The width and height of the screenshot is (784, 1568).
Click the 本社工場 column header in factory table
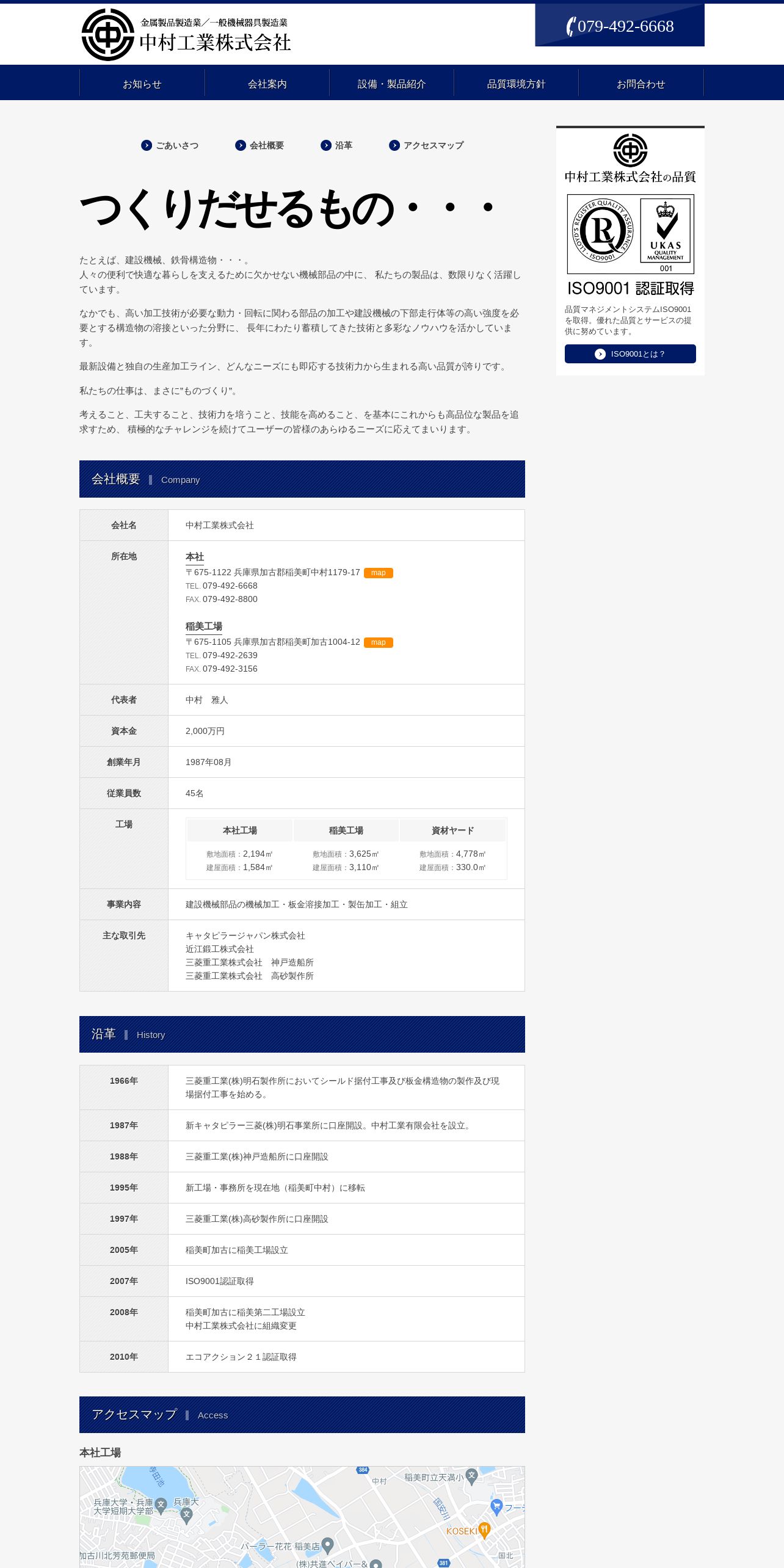tap(240, 830)
